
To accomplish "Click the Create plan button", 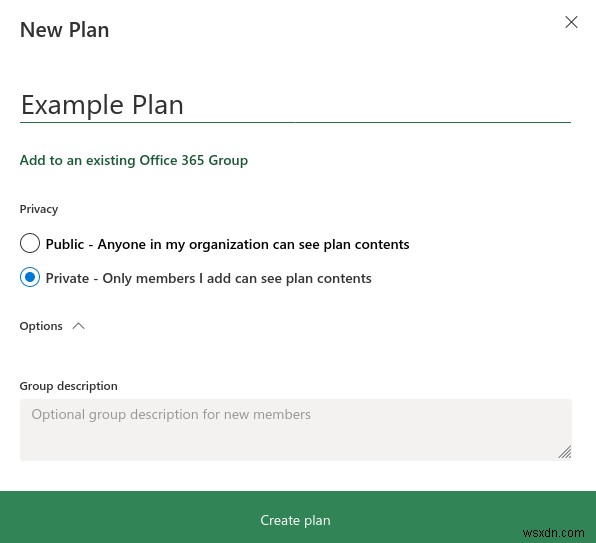I will coord(298,517).
